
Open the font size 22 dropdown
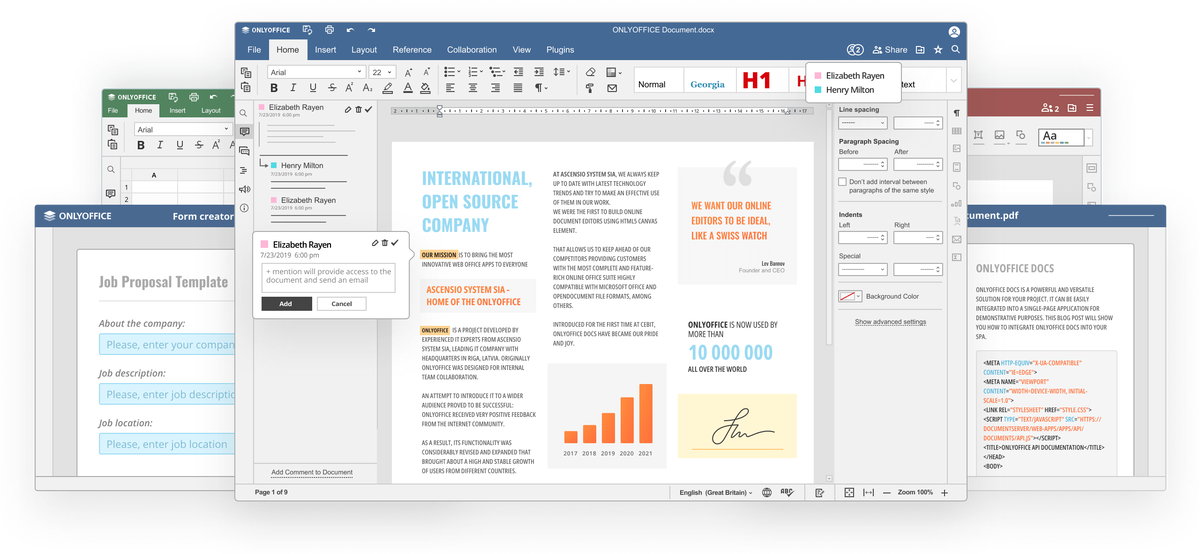382,72
